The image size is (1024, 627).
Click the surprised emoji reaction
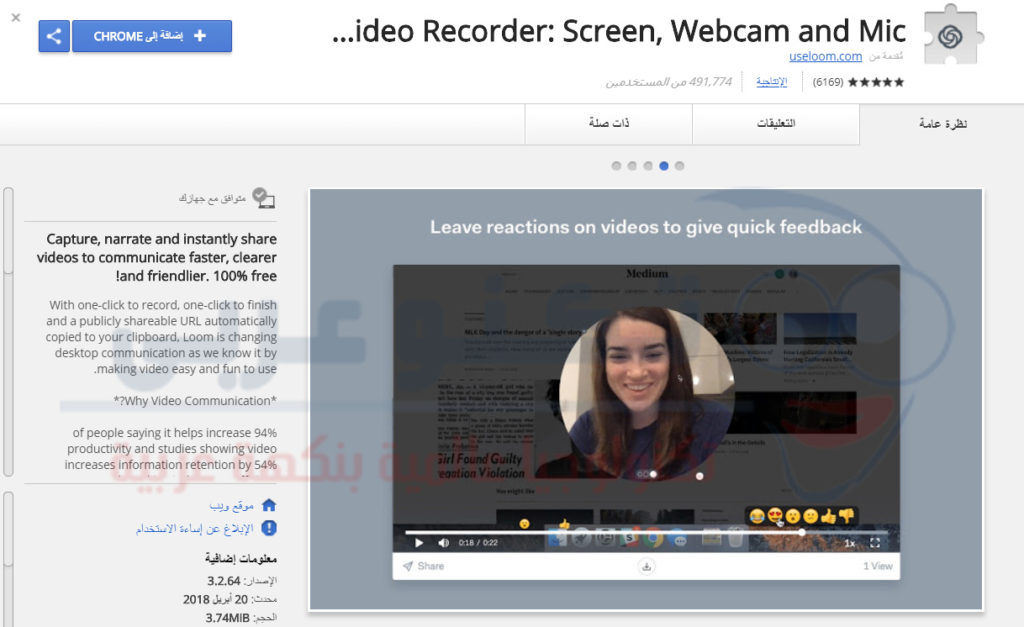793,517
